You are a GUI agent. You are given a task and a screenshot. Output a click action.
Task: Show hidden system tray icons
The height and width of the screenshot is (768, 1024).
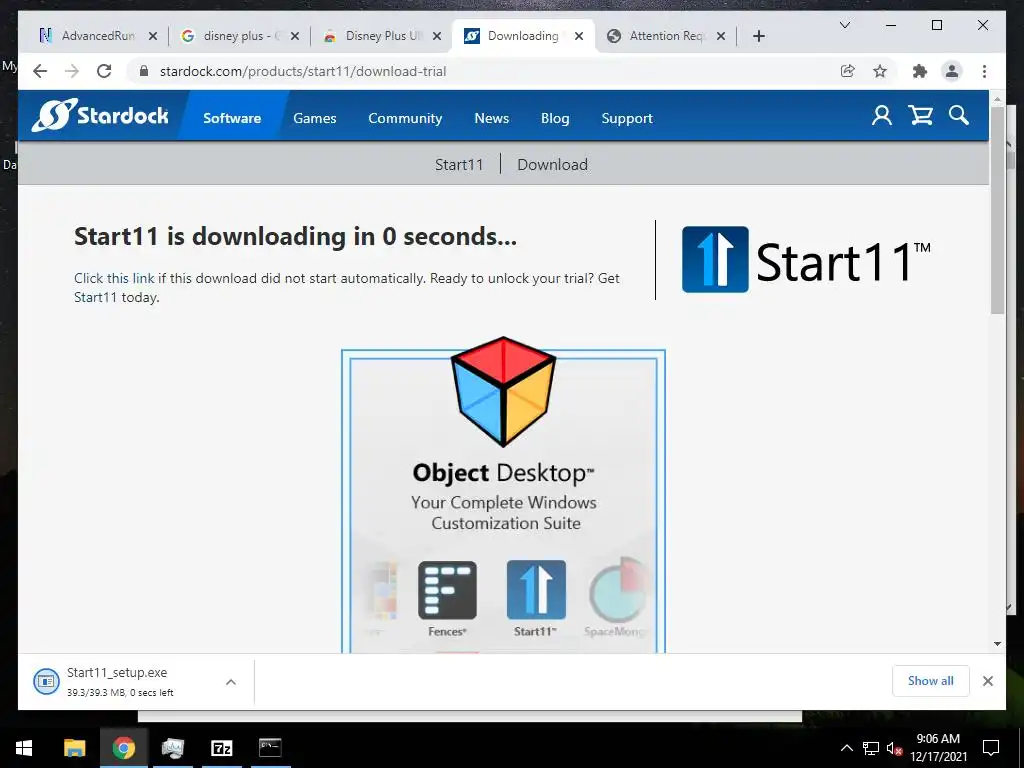pyautogui.click(x=846, y=748)
